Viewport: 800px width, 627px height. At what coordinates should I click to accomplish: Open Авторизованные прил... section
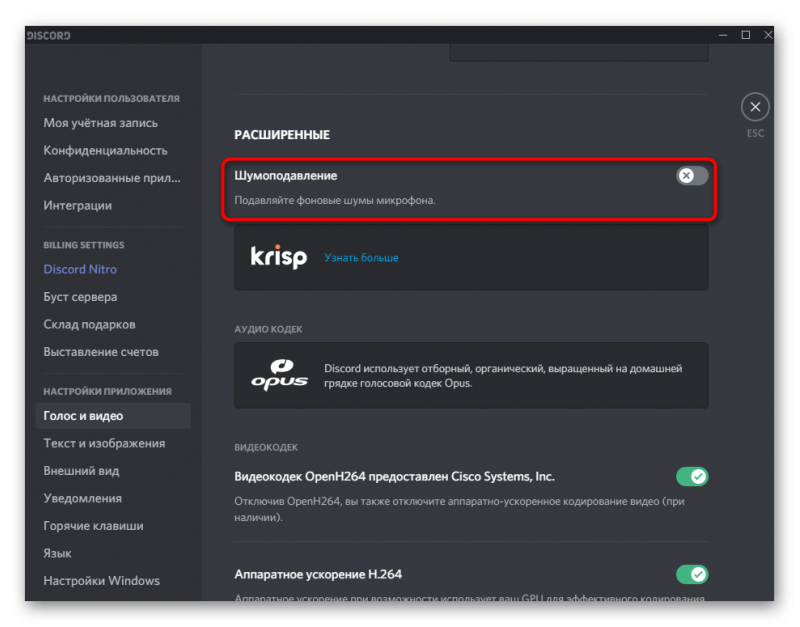point(112,178)
